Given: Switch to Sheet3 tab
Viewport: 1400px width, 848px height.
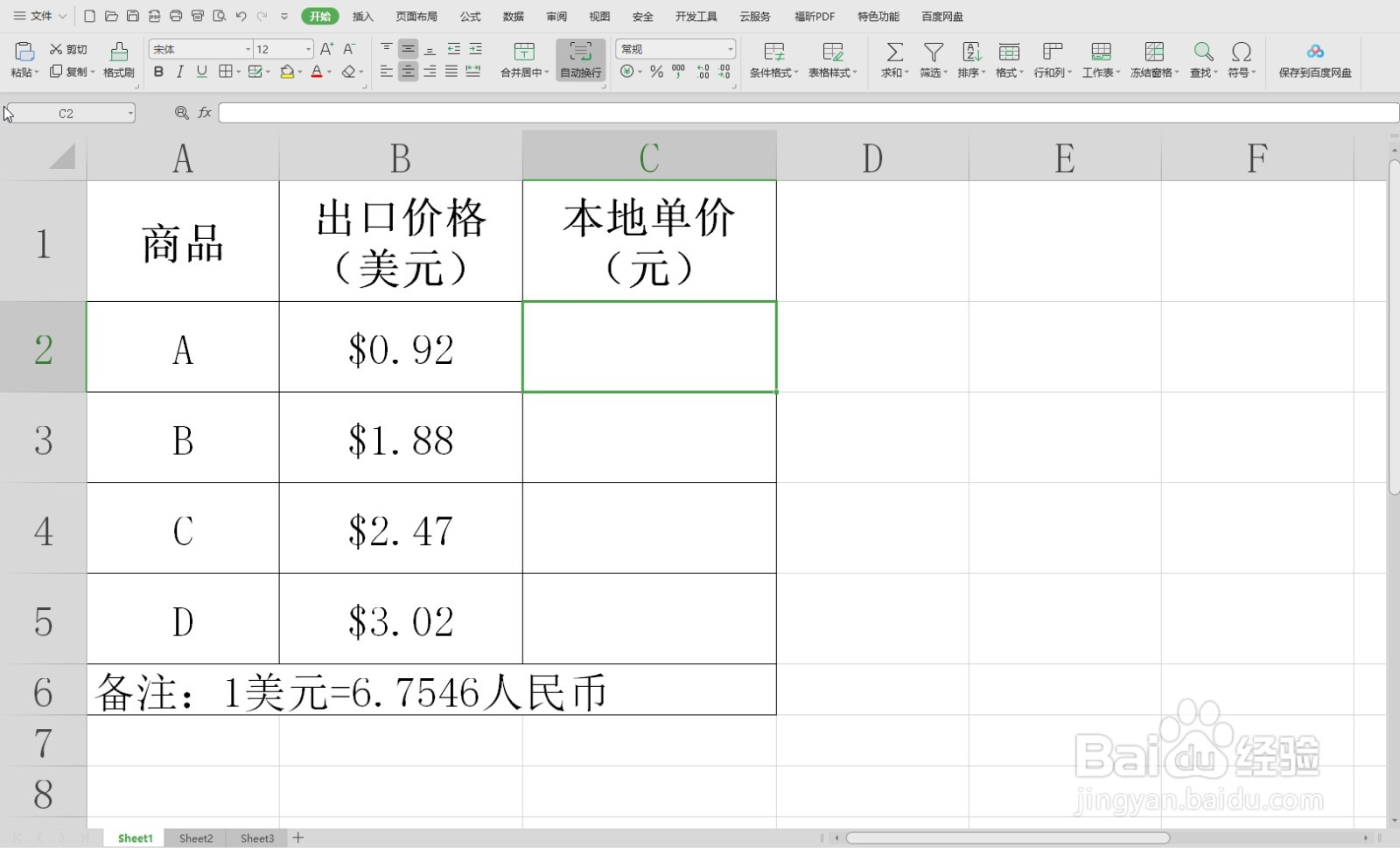Looking at the screenshot, I should [257, 838].
